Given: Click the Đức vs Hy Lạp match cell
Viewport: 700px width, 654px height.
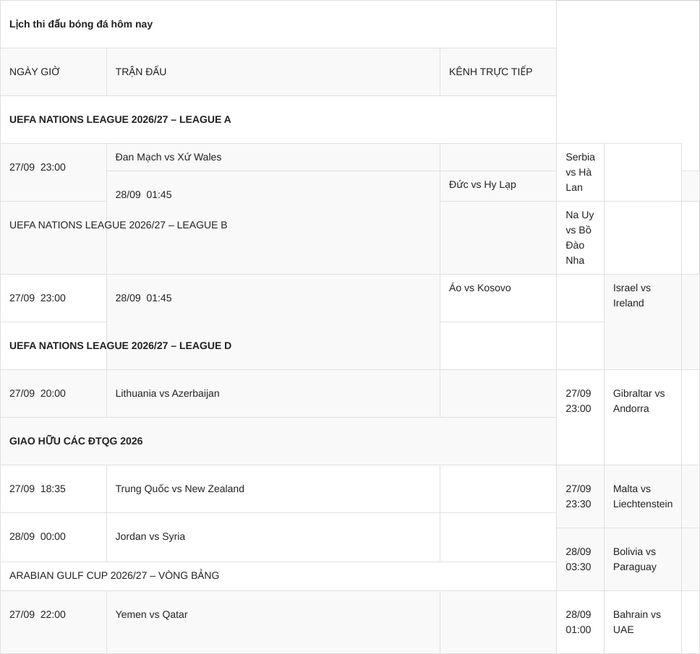Looking at the screenshot, I should point(482,184).
